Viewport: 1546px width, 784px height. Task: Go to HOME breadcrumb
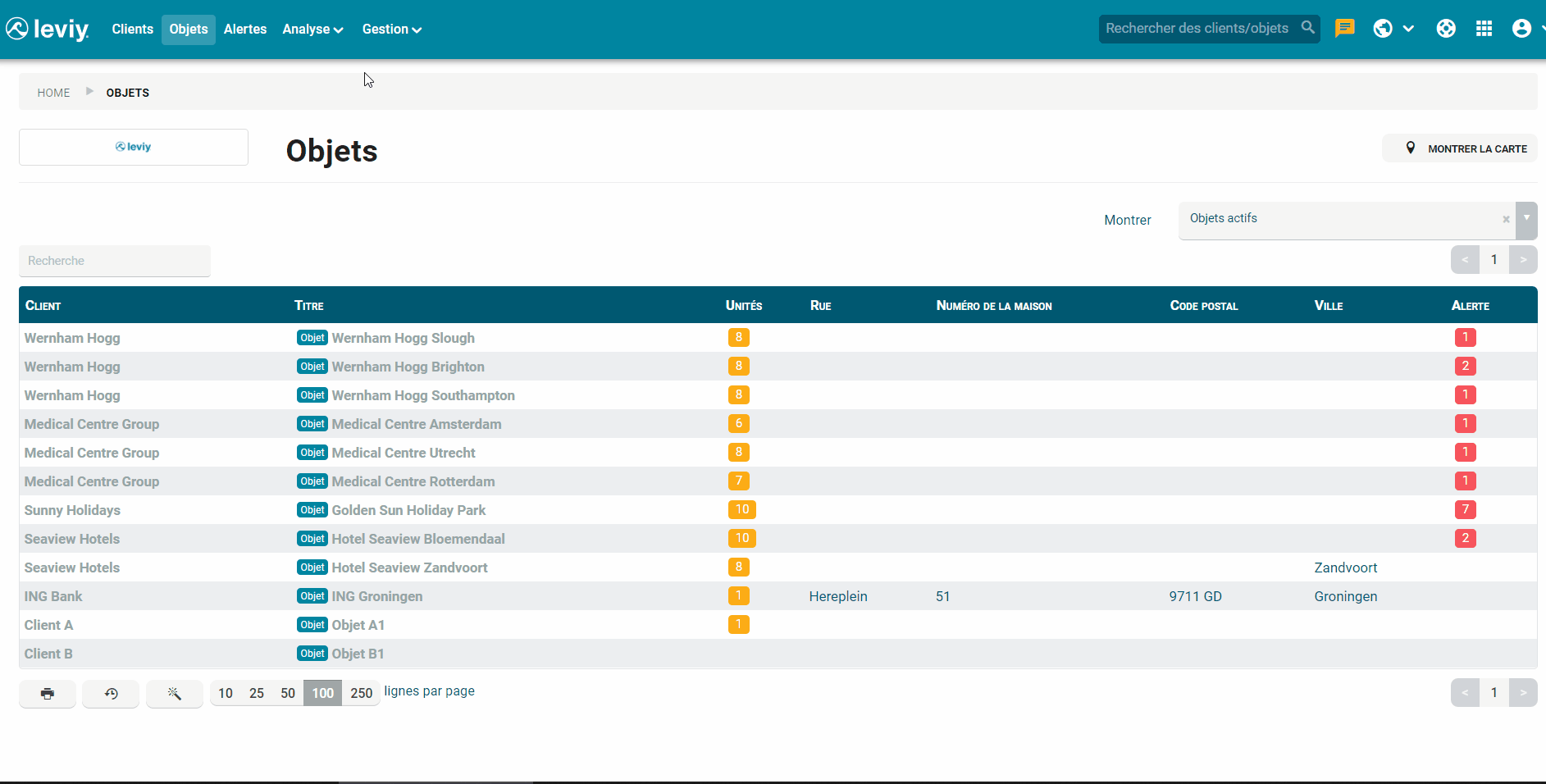coord(53,93)
